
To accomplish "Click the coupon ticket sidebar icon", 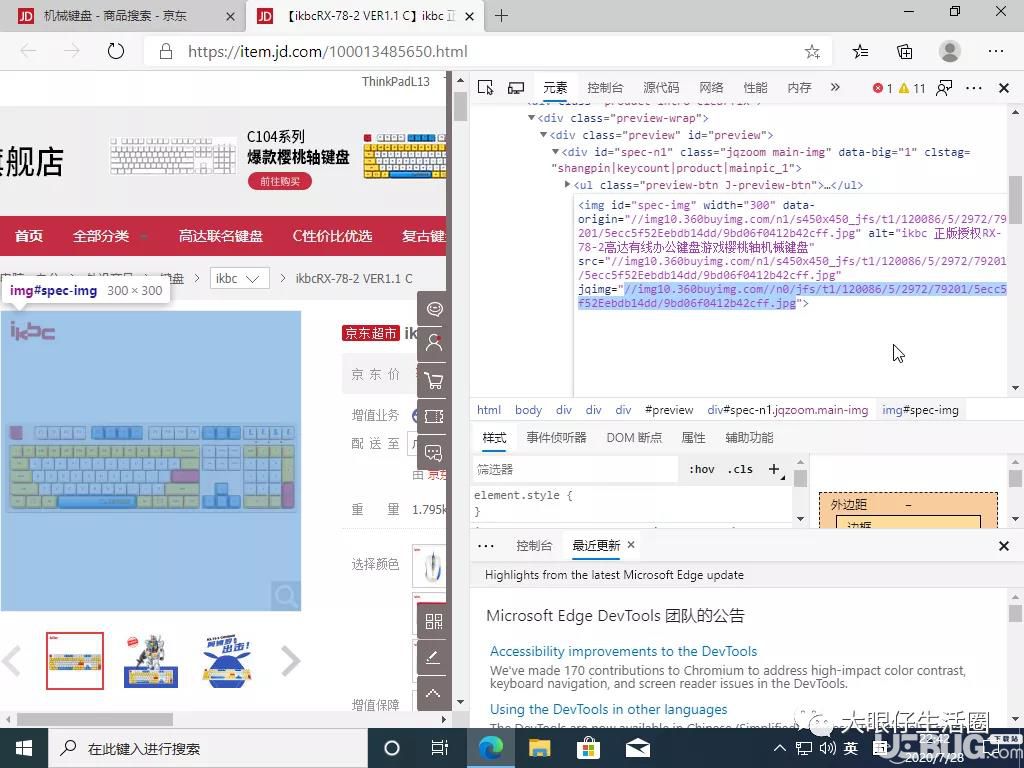I will pyautogui.click(x=434, y=416).
